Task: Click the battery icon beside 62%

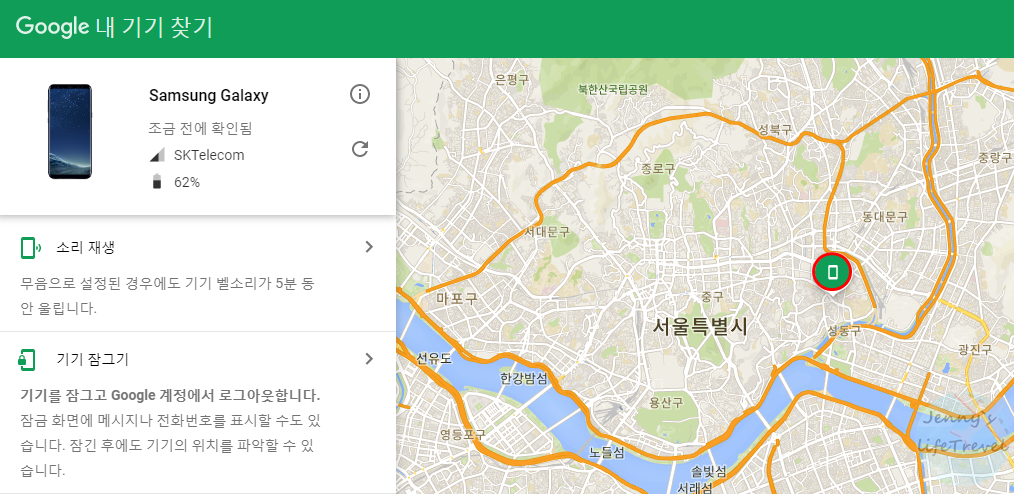Action: click(156, 182)
